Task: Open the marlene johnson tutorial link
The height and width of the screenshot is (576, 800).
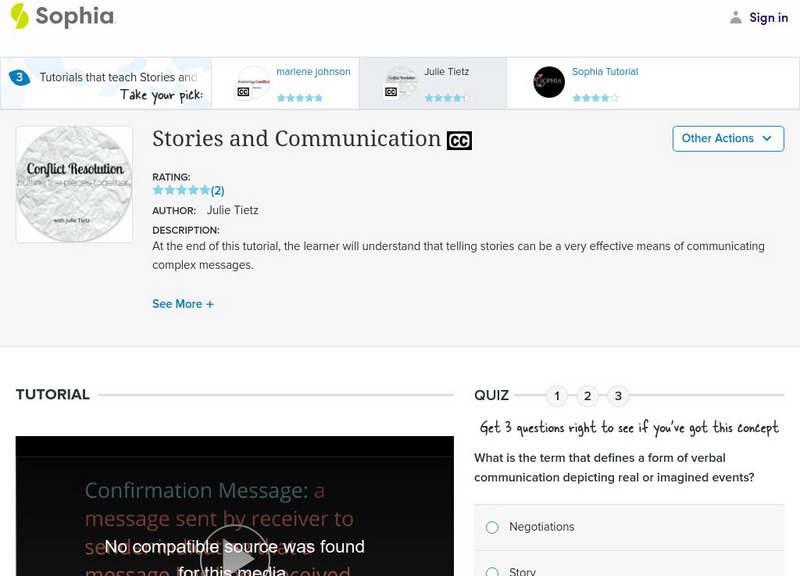Action: [x=313, y=72]
